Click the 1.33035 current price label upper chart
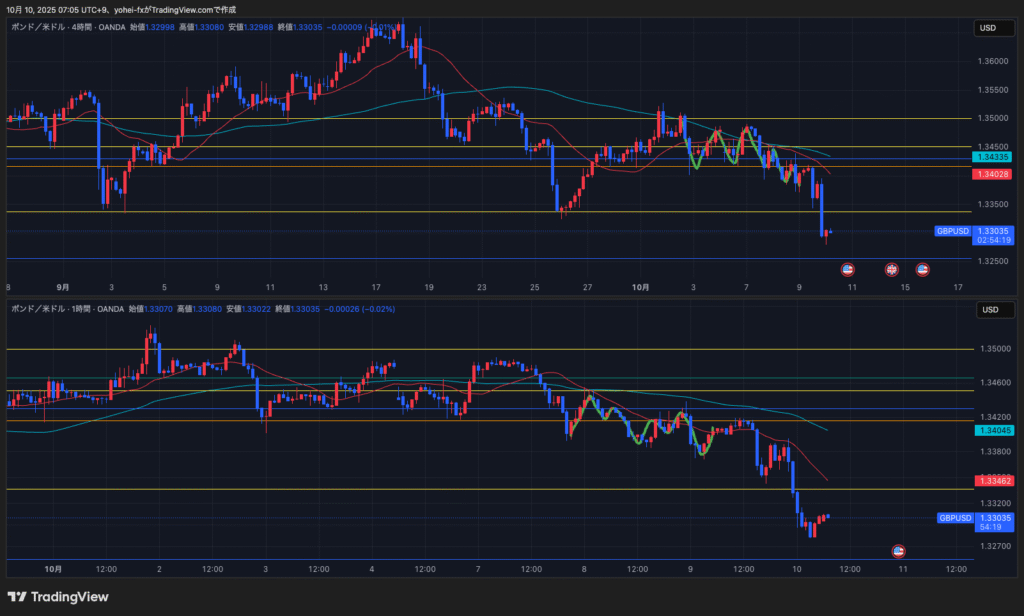Screen dimensions: 1024x616 (994, 230)
